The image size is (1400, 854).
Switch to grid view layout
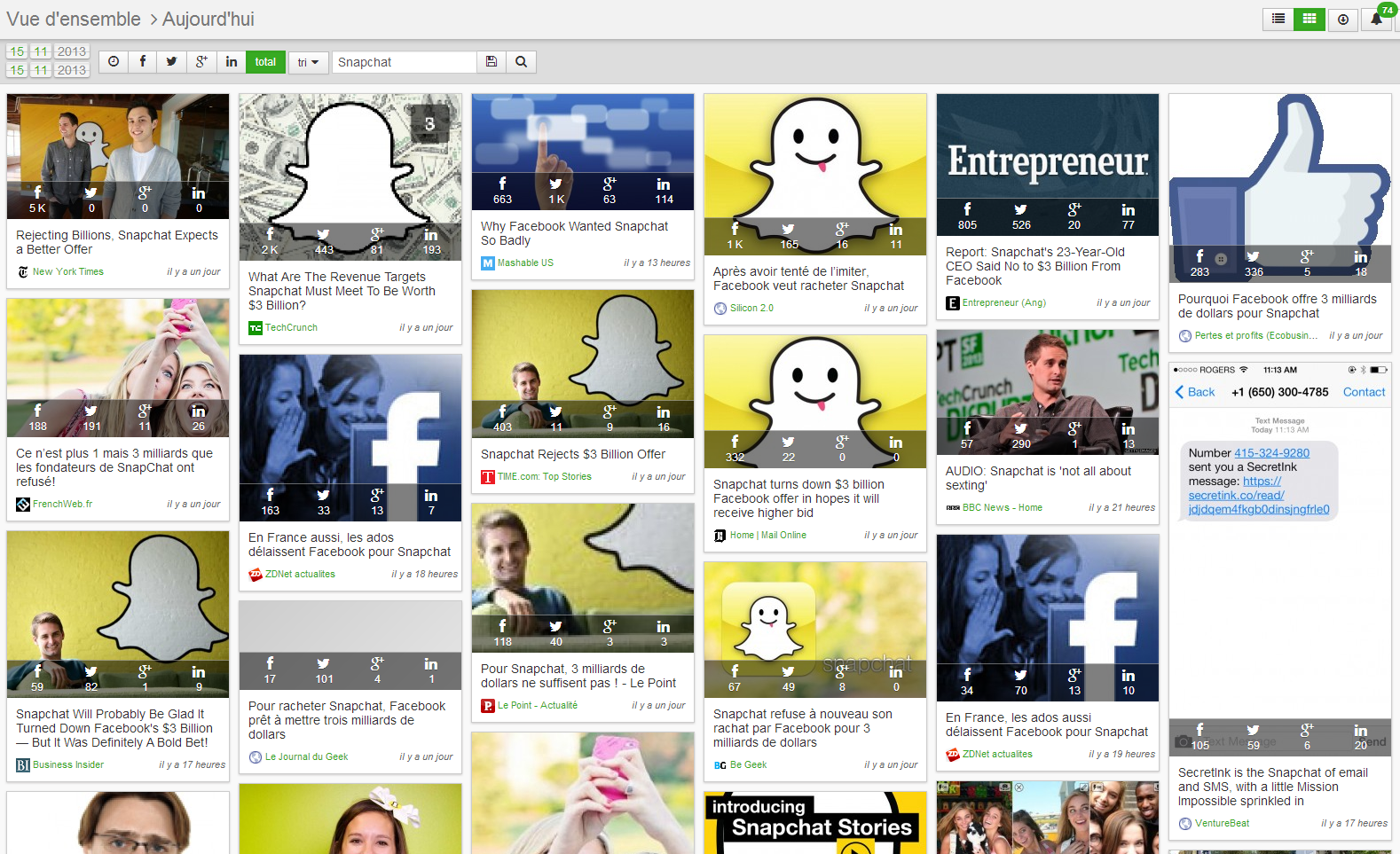[x=1309, y=19]
